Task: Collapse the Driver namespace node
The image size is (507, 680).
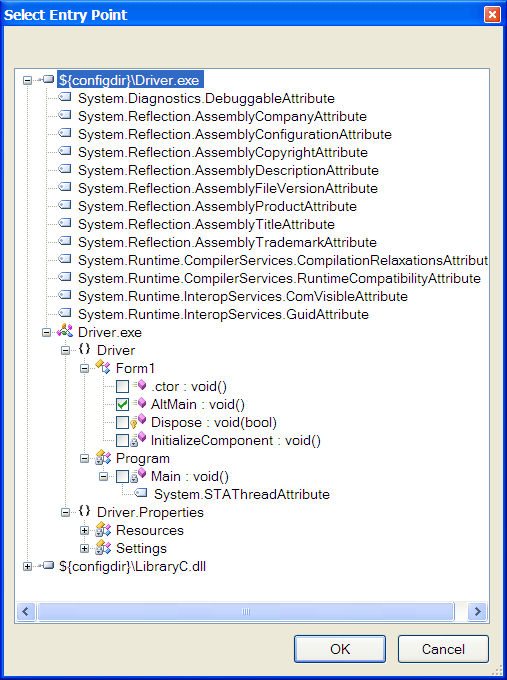Action: tap(65, 350)
